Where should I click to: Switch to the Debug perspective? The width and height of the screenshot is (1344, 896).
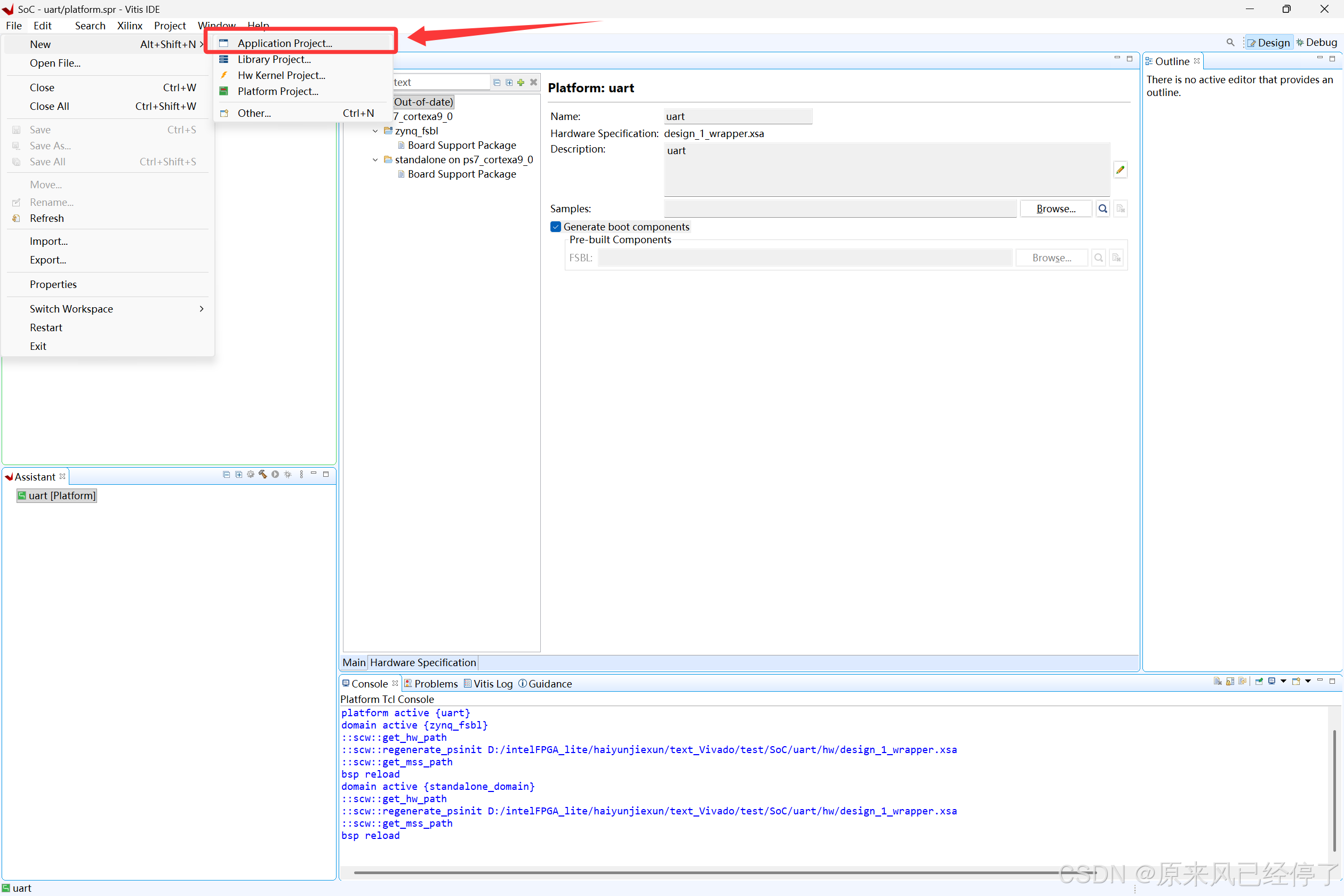tap(1317, 43)
